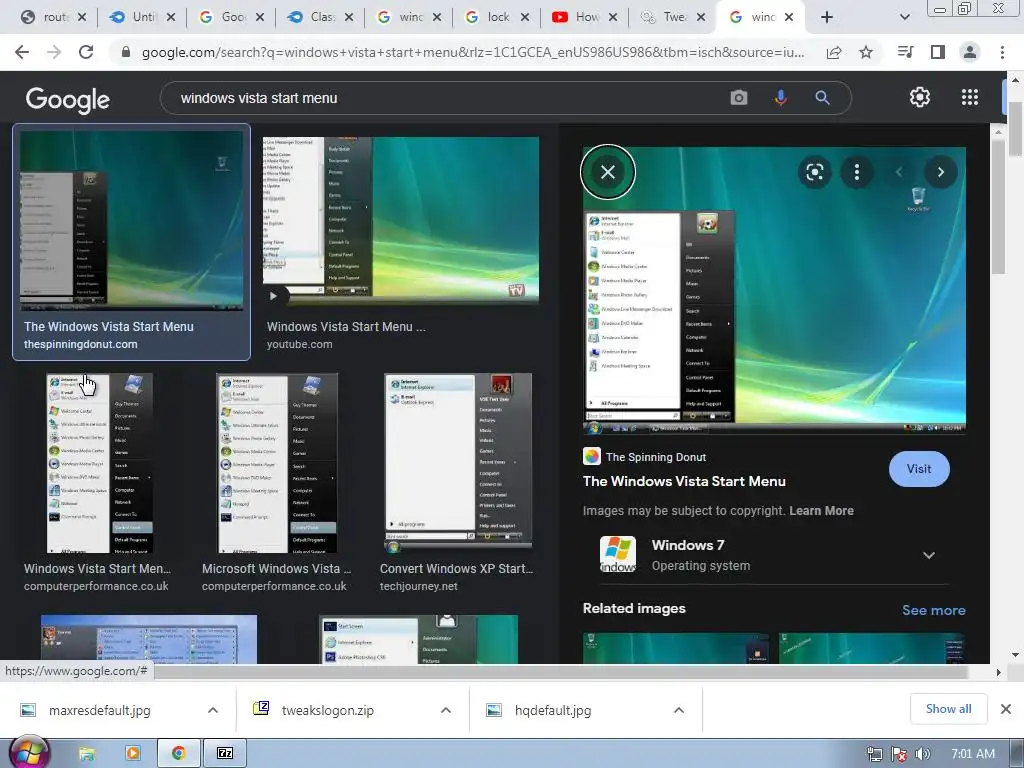1024x768 pixels.
Task: Open the tab search dropdown
Action: coord(904,17)
